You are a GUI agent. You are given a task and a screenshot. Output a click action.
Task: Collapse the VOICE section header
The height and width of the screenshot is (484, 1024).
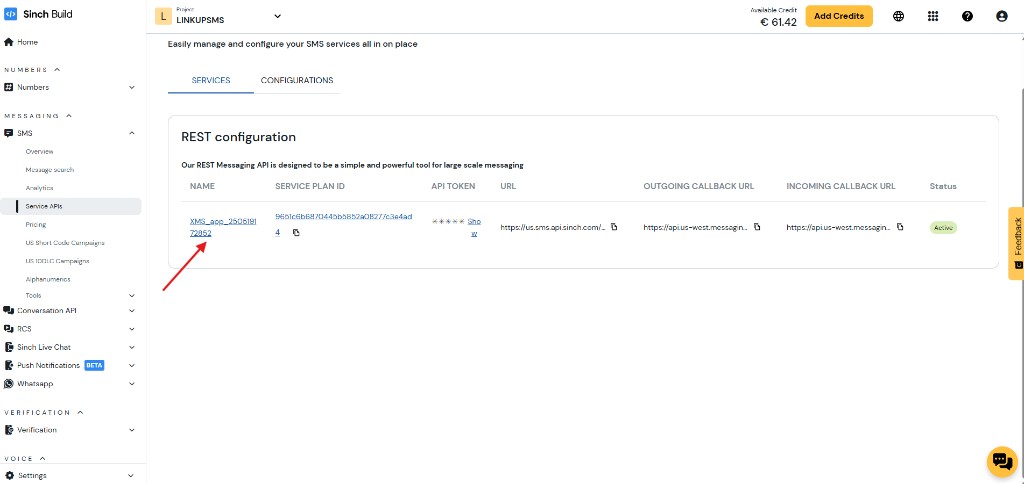point(25,459)
